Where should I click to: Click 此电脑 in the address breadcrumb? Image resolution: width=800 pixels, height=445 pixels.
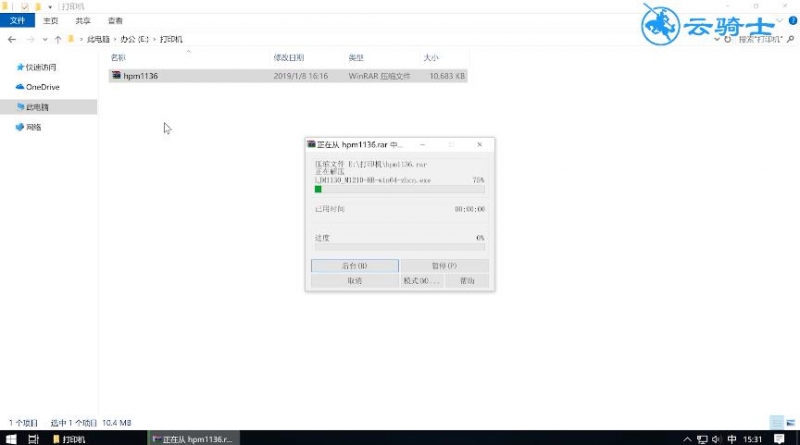click(98, 39)
